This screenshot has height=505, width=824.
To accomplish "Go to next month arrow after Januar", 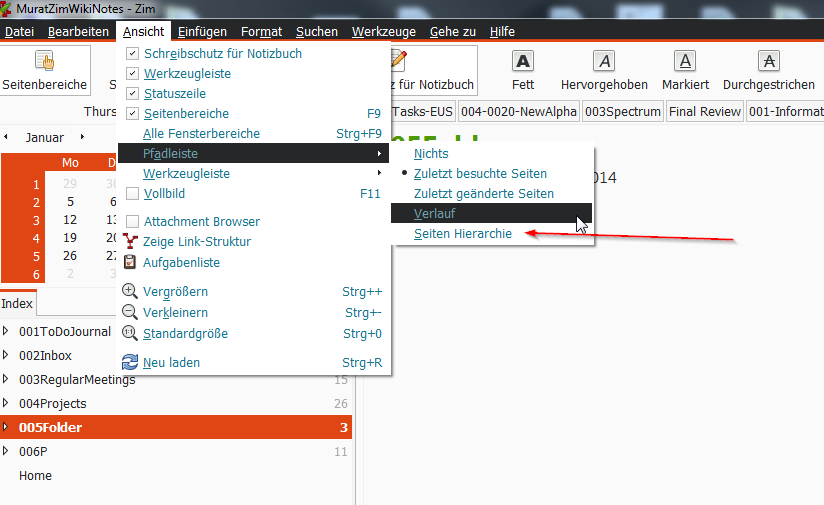I will [82, 137].
